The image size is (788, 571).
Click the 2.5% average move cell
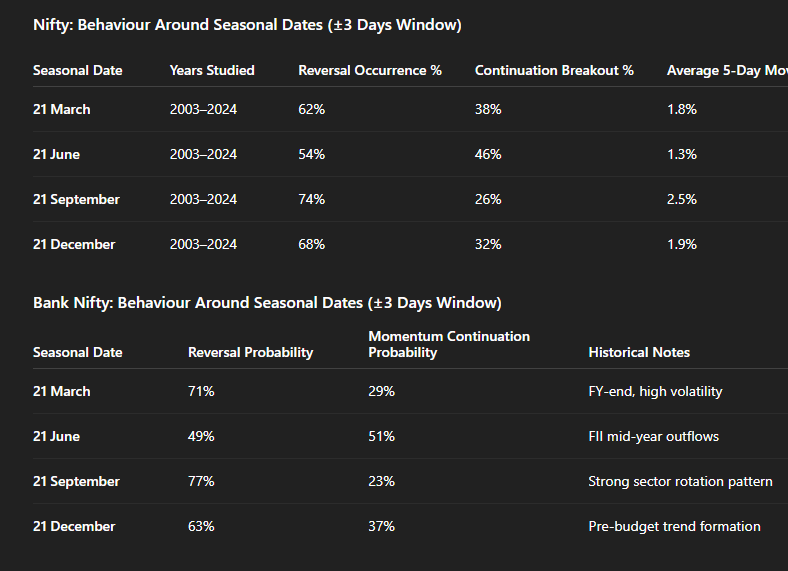click(x=682, y=199)
